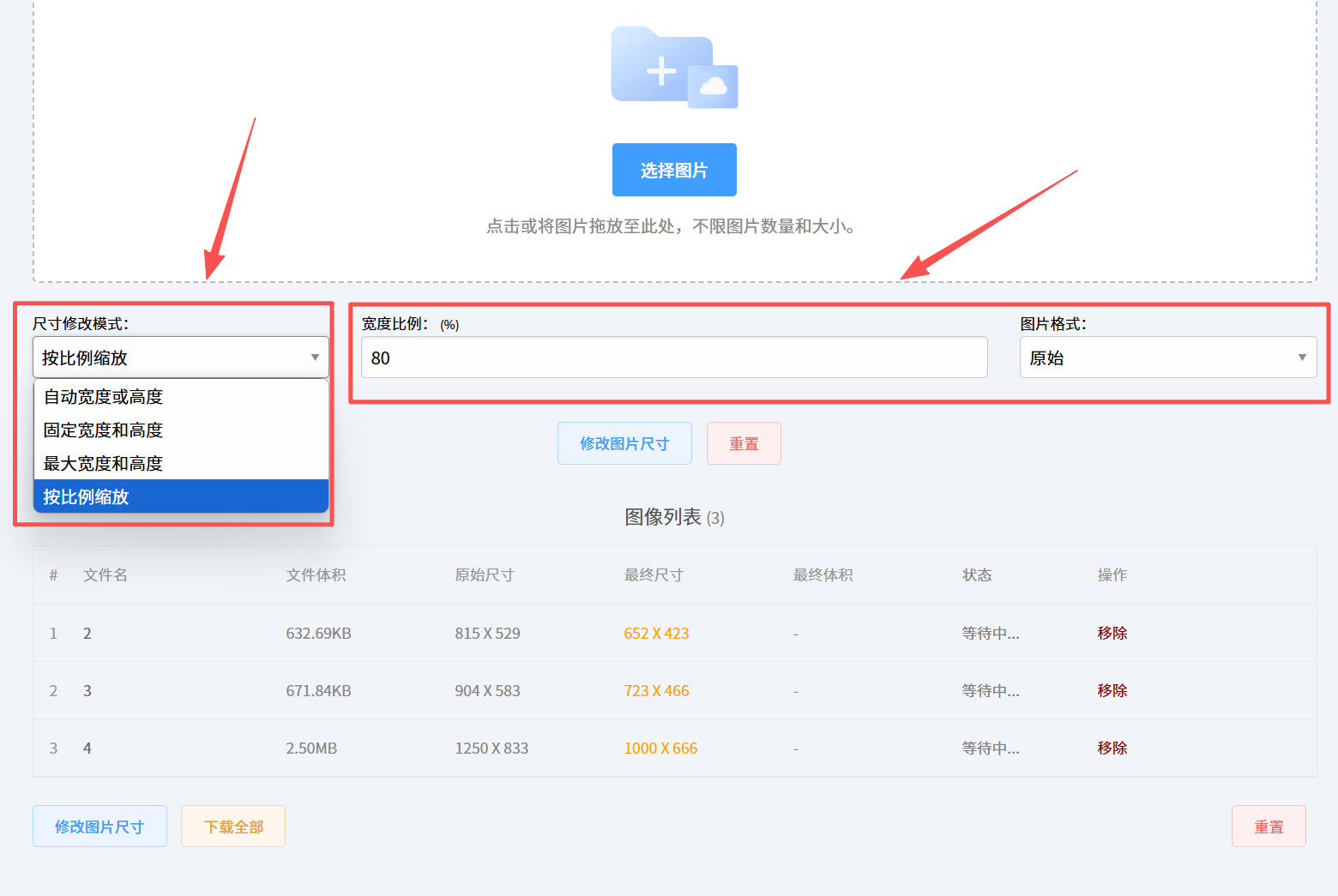Remove file 2 using 移除

coord(1112,633)
